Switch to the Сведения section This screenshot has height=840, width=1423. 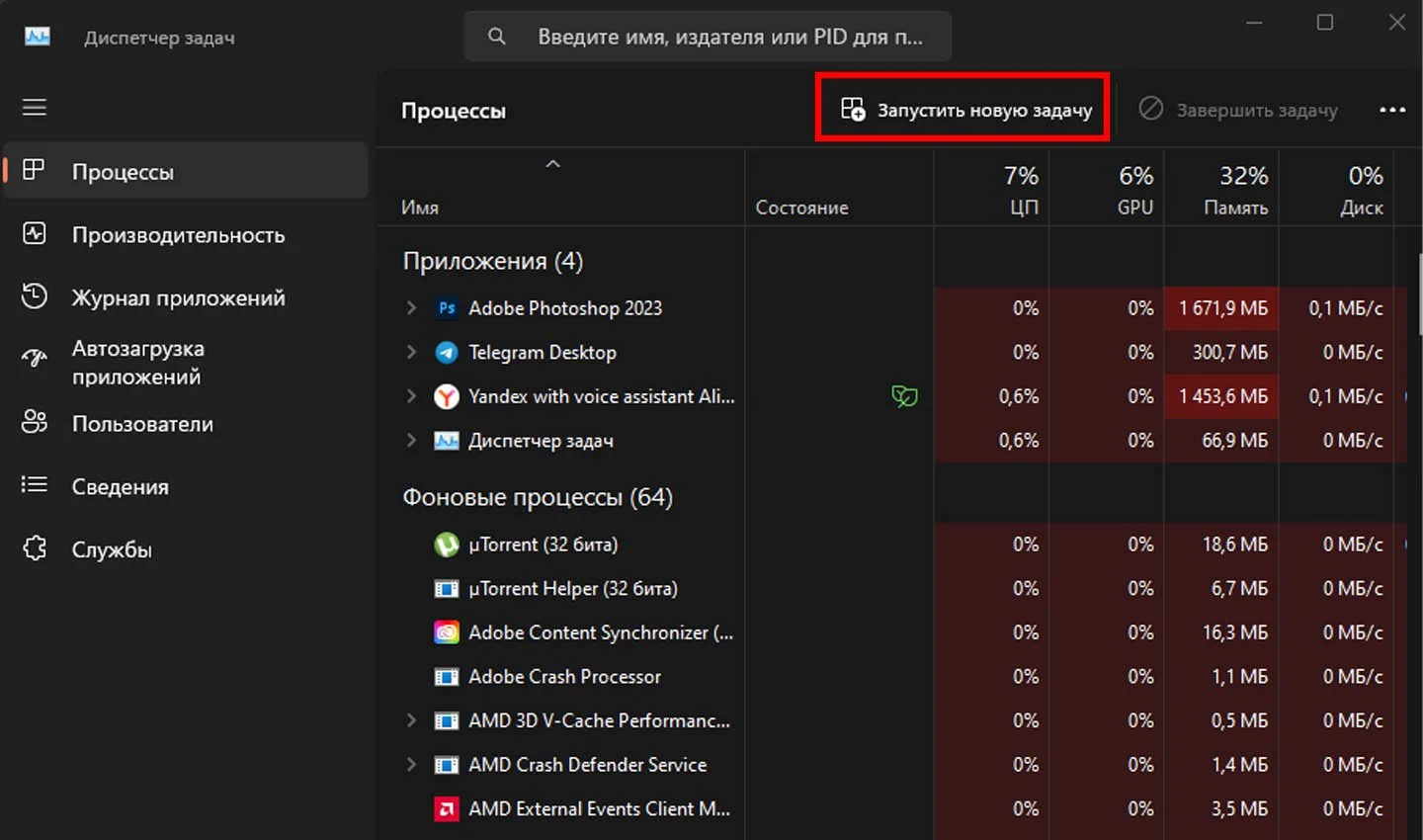(186, 486)
